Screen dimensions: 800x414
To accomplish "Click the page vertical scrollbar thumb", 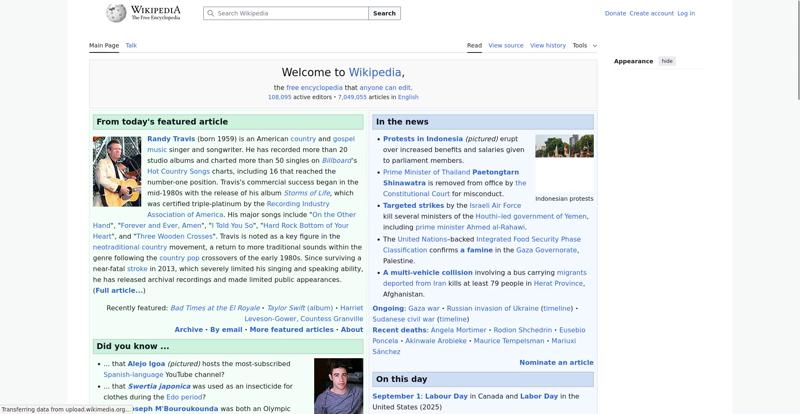I will click(x=797, y=51).
